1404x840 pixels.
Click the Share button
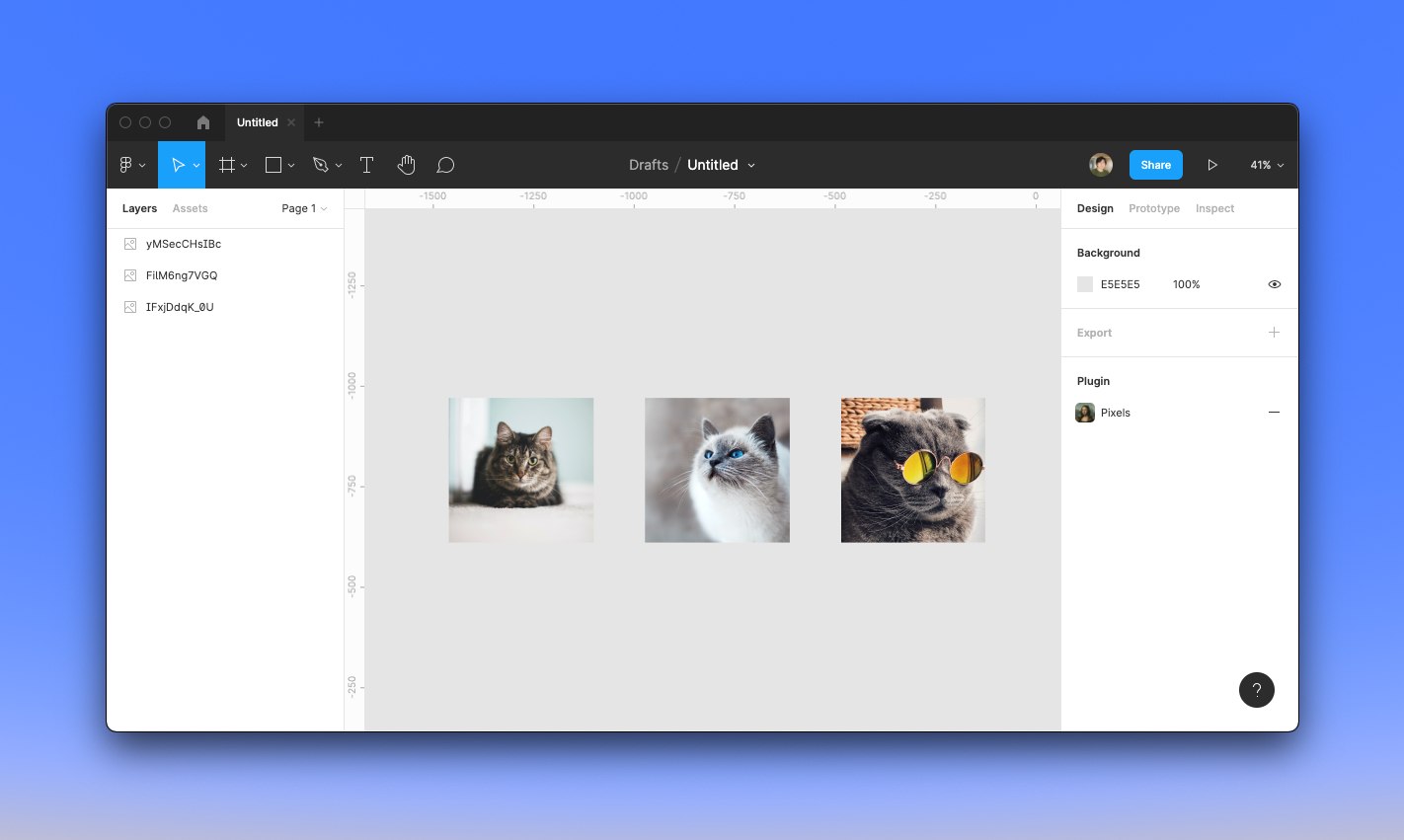(x=1156, y=165)
